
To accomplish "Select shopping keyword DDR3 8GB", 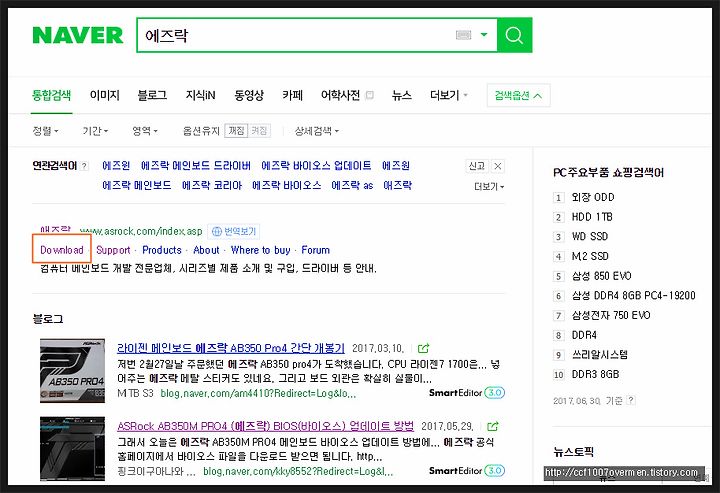I will point(595,375).
